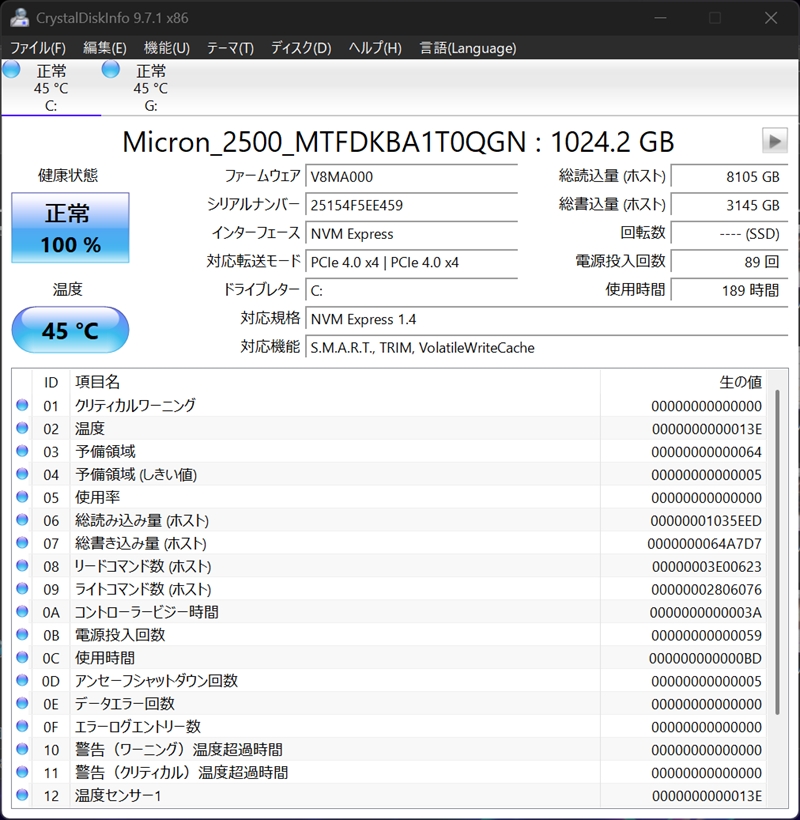Open the ファイル(F) menu
The width and height of the screenshot is (800, 820).
(x=38, y=48)
